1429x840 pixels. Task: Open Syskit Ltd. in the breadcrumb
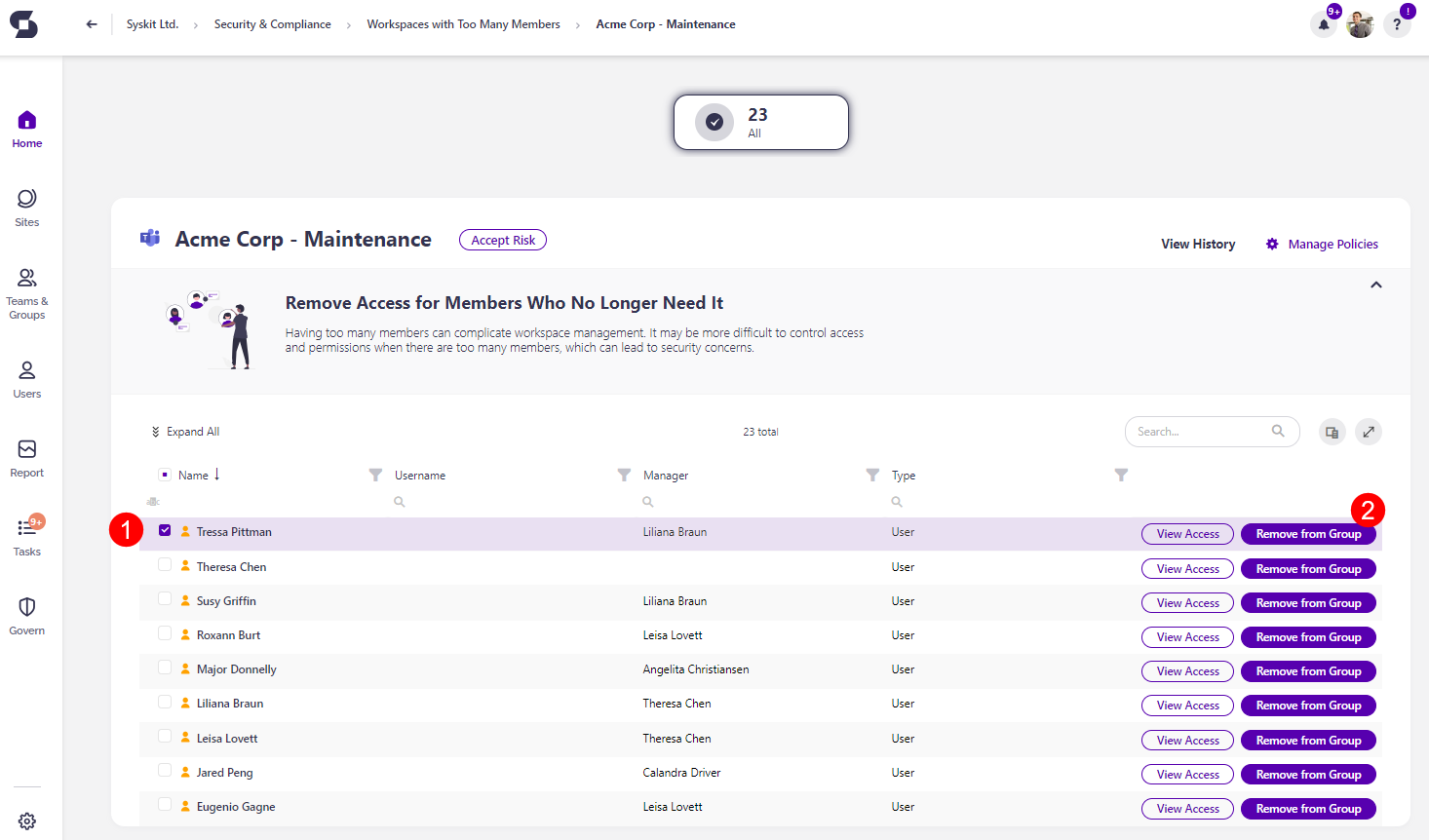click(153, 23)
